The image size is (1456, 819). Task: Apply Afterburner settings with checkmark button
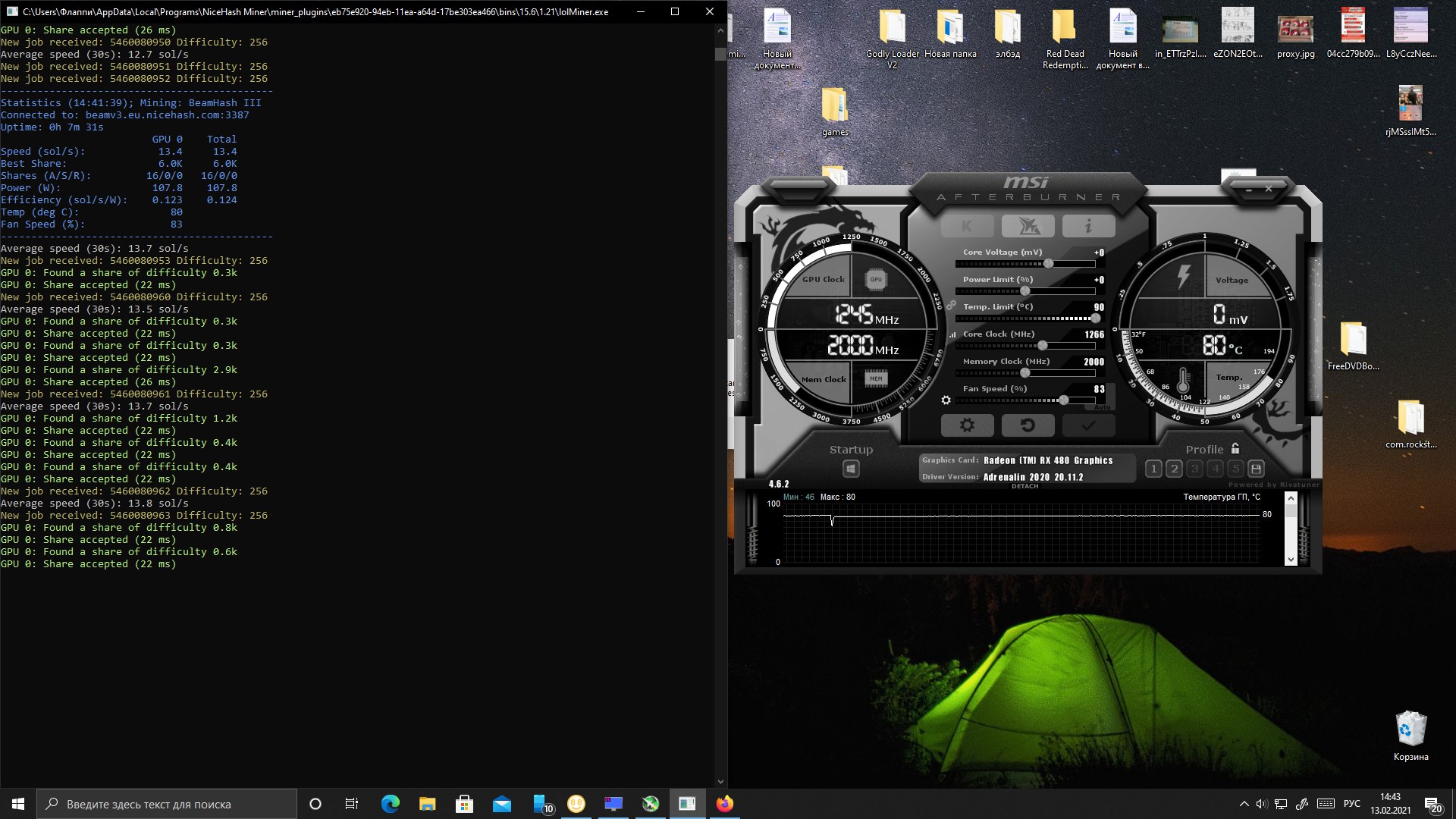click(x=1088, y=425)
